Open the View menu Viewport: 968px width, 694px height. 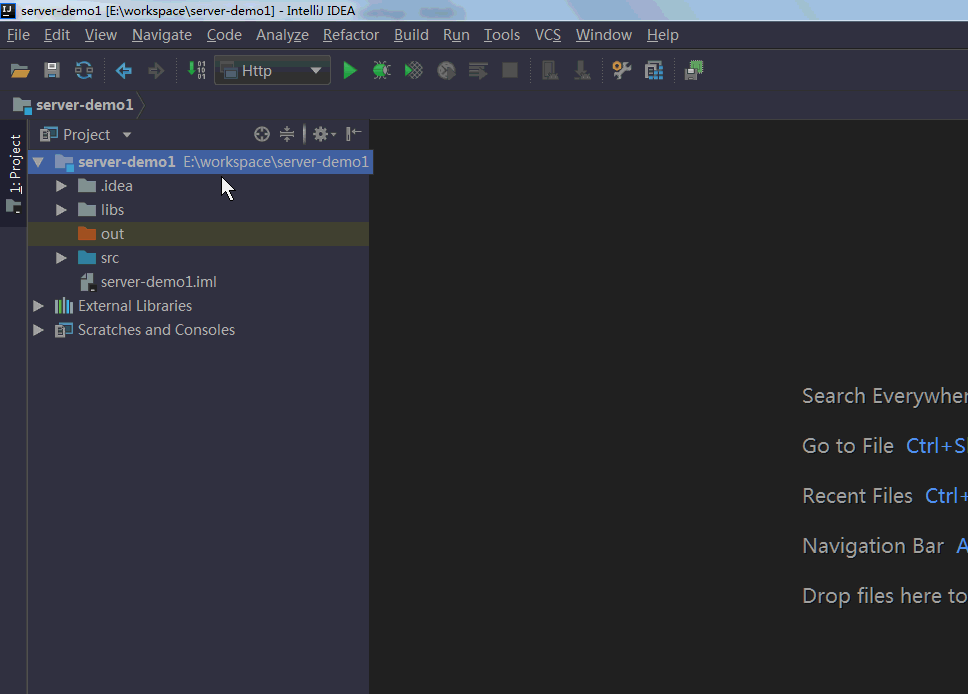[101, 35]
